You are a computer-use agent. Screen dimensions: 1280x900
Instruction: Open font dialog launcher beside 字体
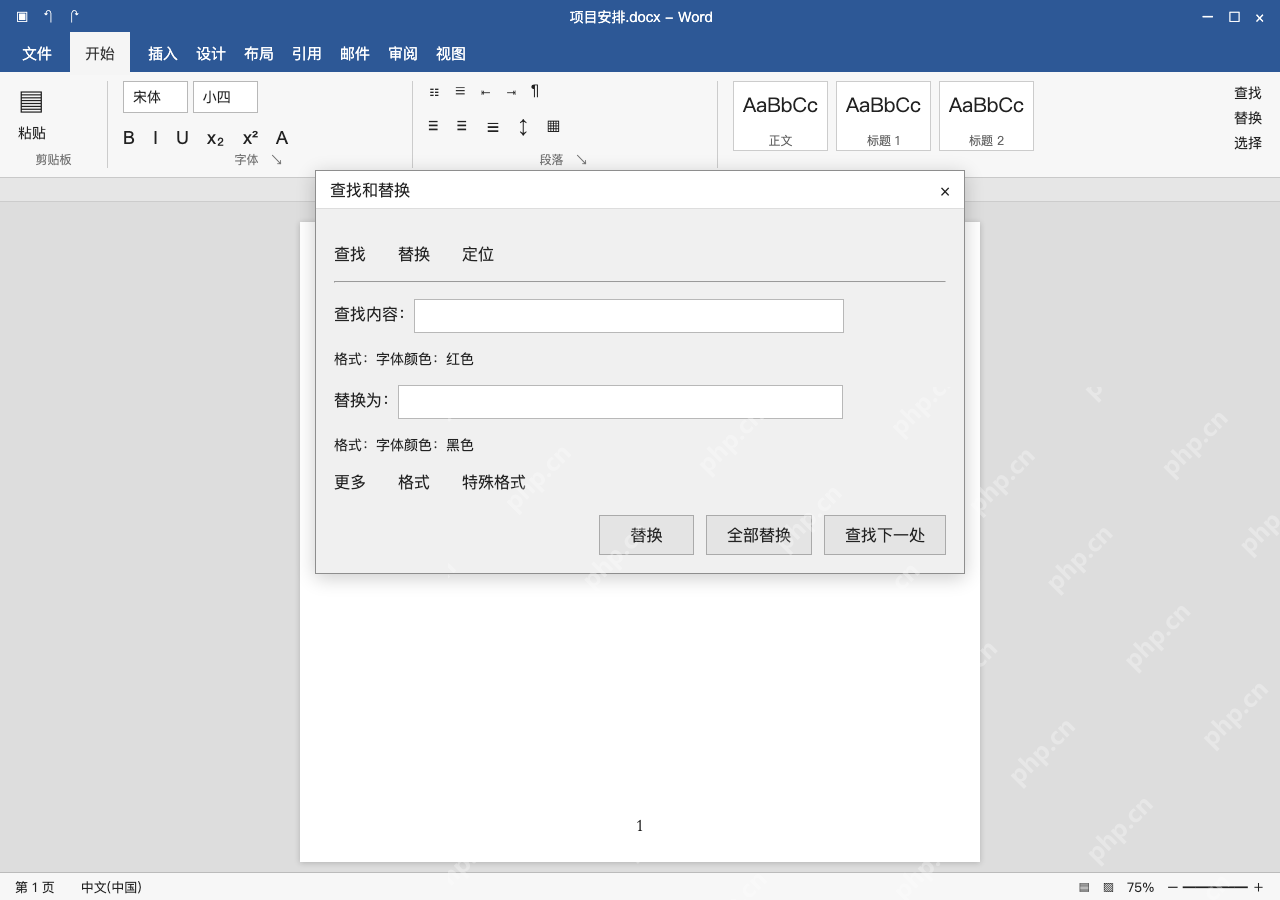pos(277,160)
